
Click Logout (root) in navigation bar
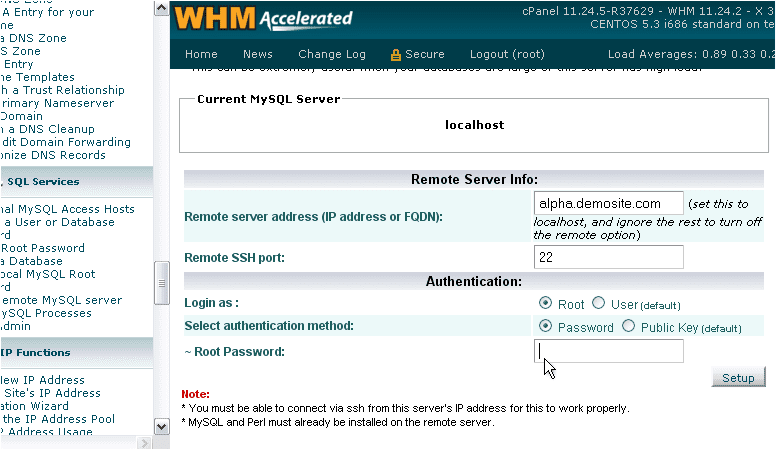(507, 55)
